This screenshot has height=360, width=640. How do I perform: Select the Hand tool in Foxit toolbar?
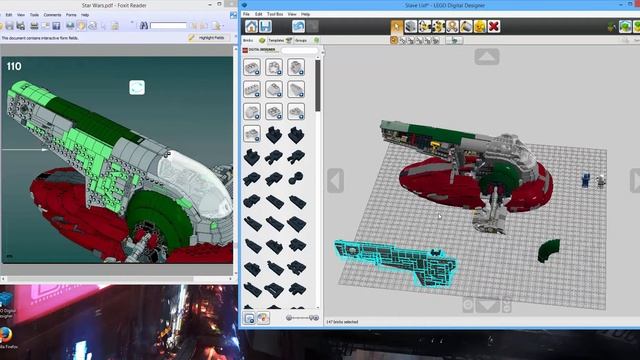[x=81, y=26]
